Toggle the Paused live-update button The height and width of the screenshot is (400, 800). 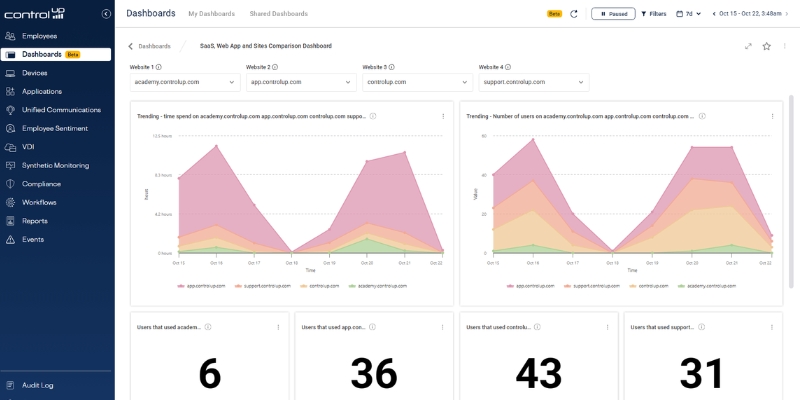(613, 14)
